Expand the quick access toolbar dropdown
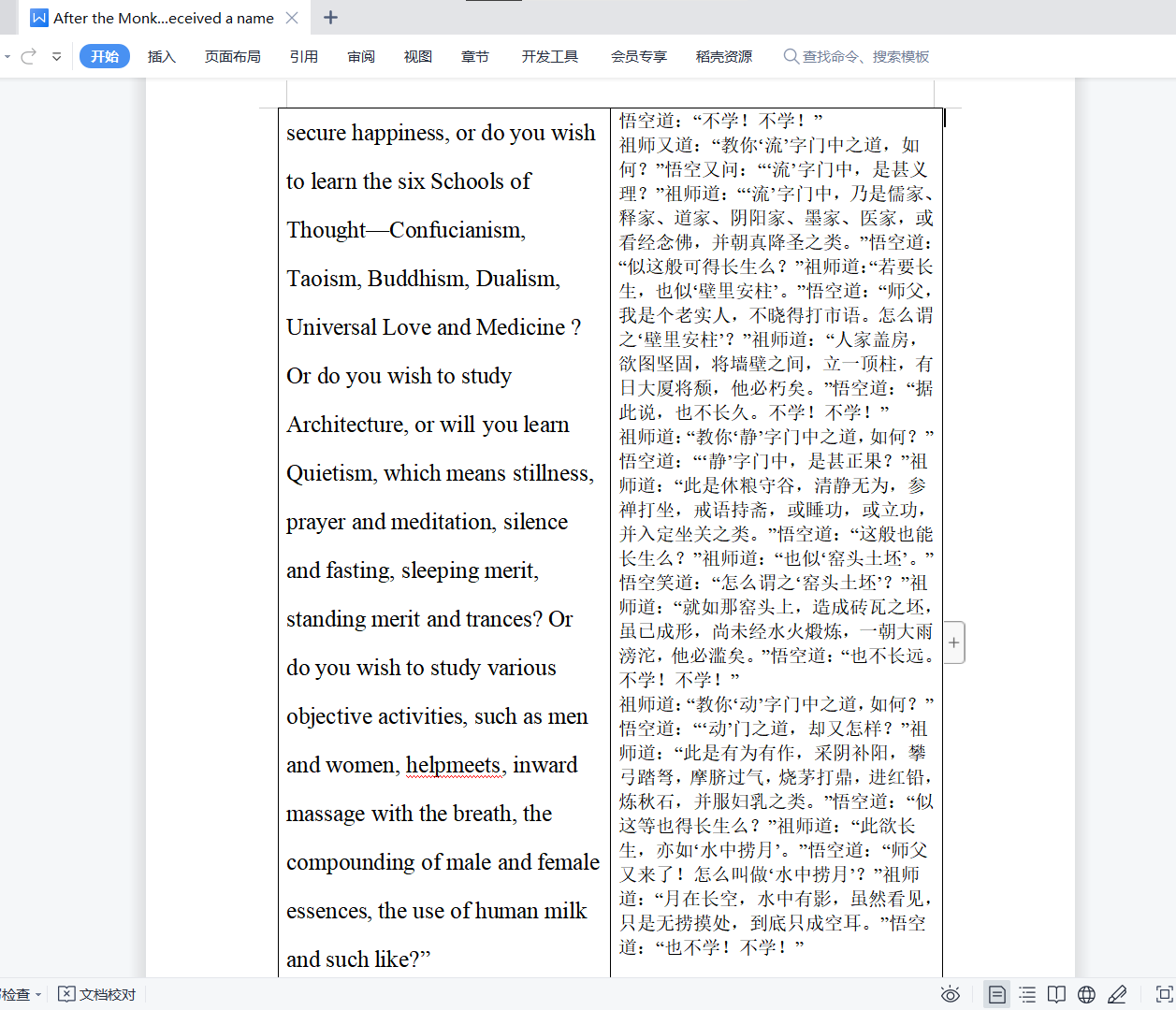This screenshot has height=1010, width=1176. pyautogui.click(x=56, y=56)
